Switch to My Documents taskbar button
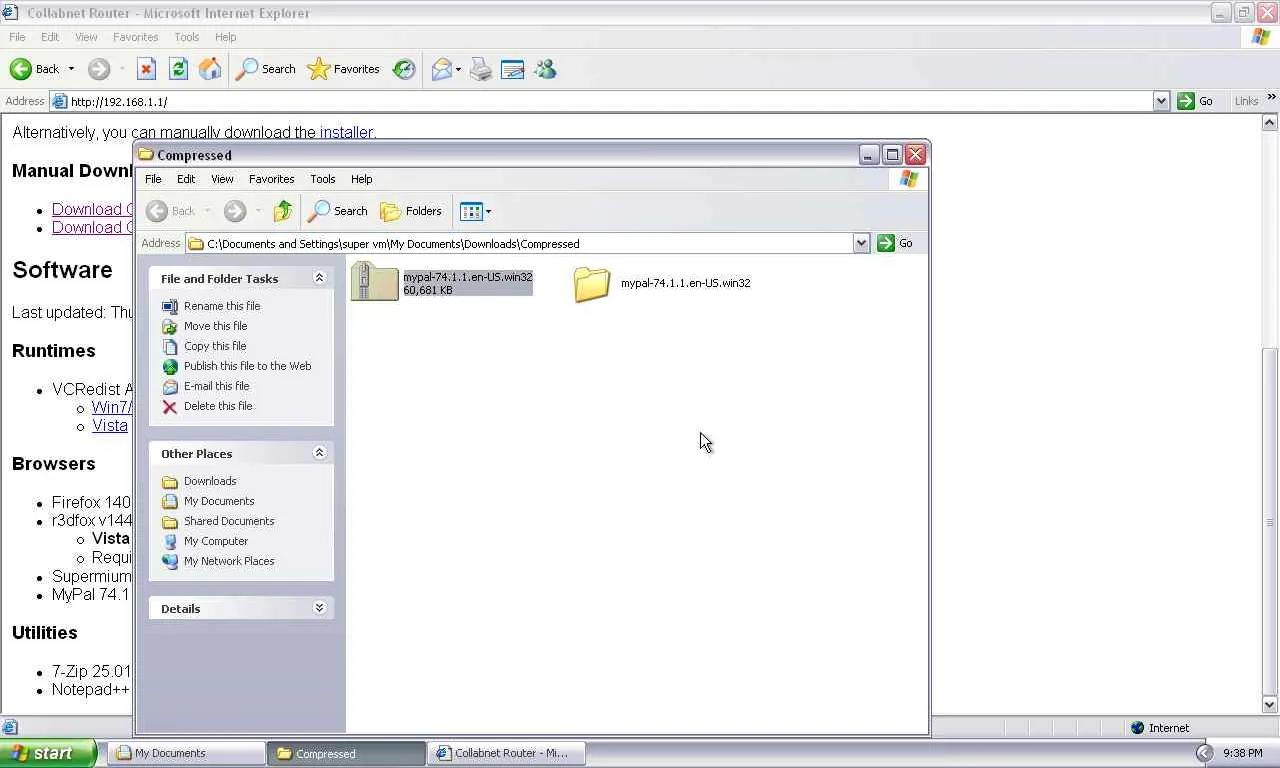 tap(186, 753)
